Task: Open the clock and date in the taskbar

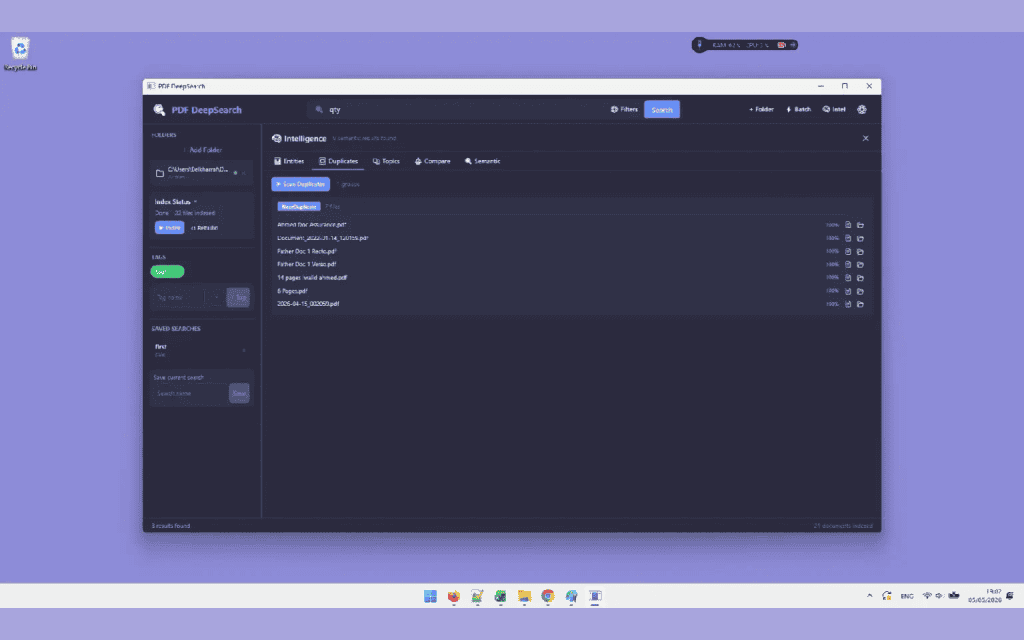Action: [985, 596]
